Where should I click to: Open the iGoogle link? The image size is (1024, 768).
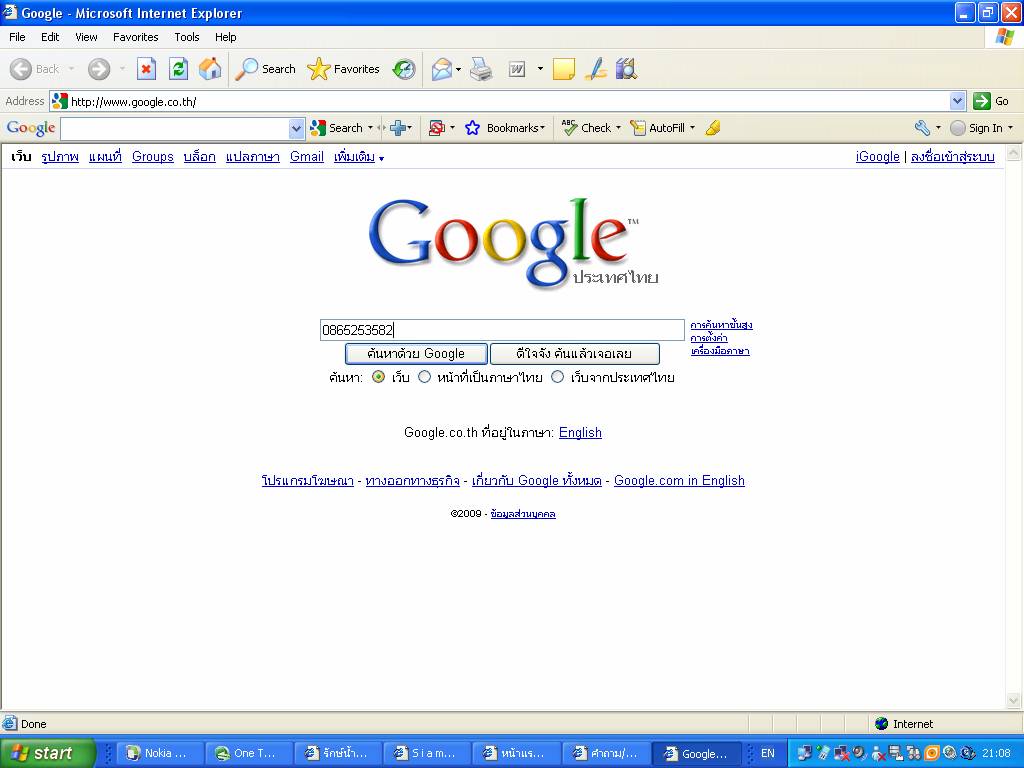coord(878,157)
